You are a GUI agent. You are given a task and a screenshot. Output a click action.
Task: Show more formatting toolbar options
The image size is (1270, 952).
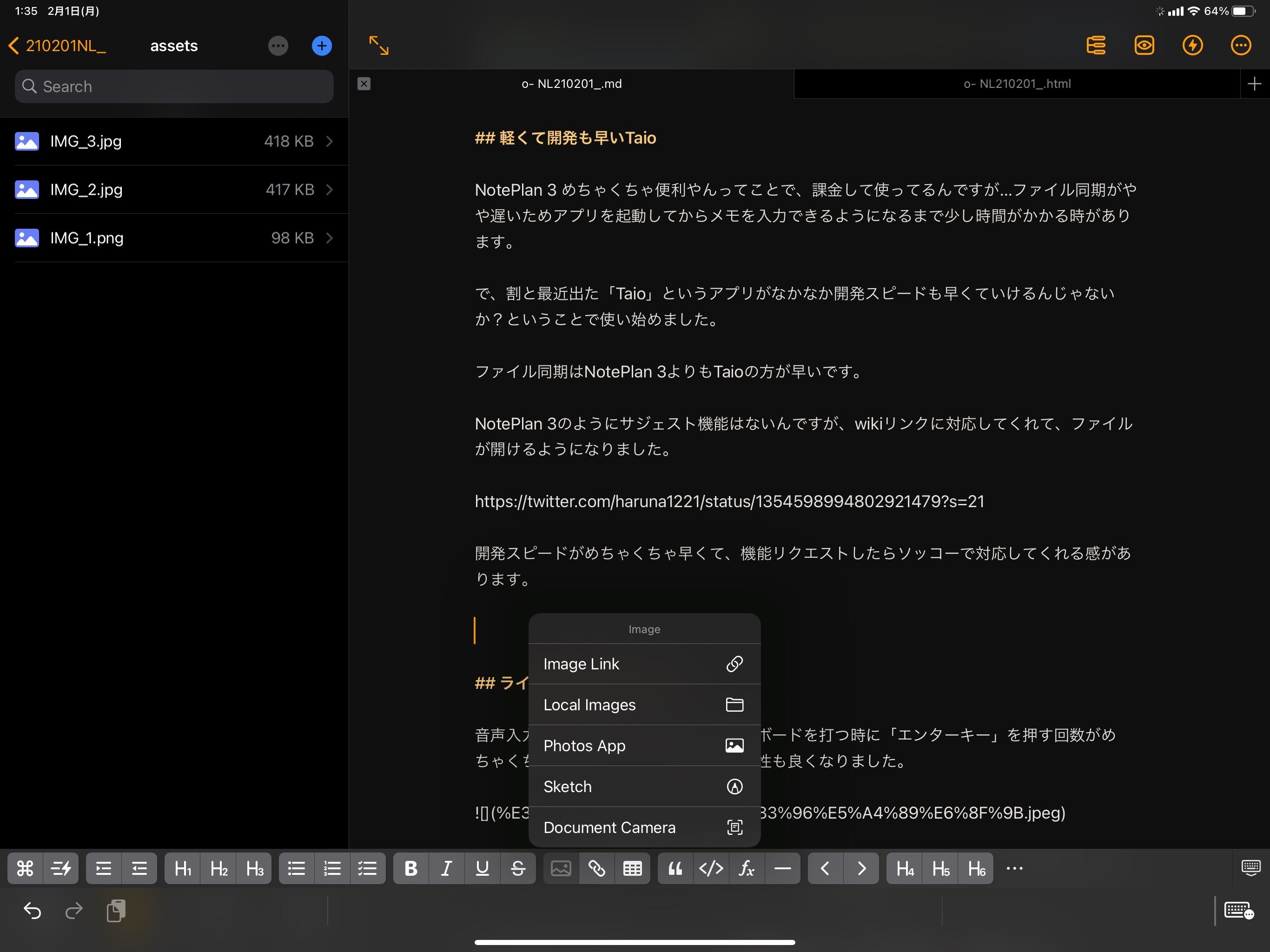pyautogui.click(x=1014, y=868)
